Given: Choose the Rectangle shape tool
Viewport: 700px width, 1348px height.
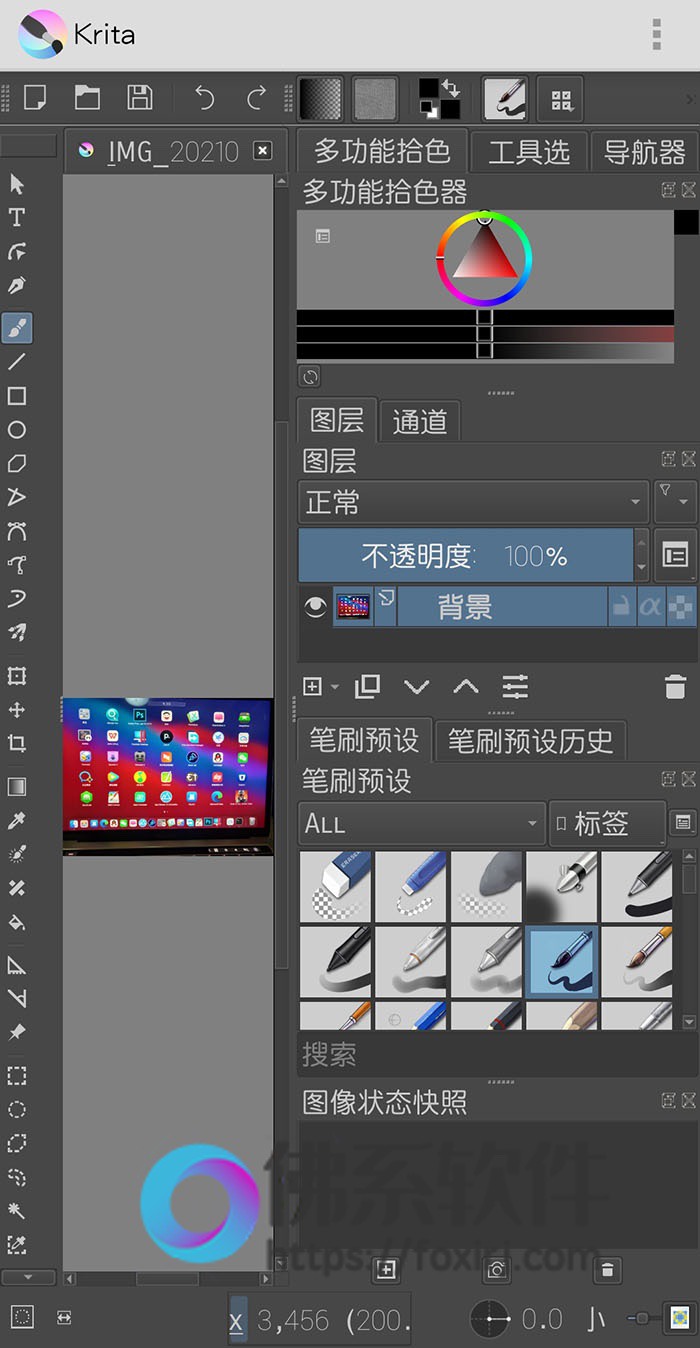Looking at the screenshot, I should [x=17, y=396].
